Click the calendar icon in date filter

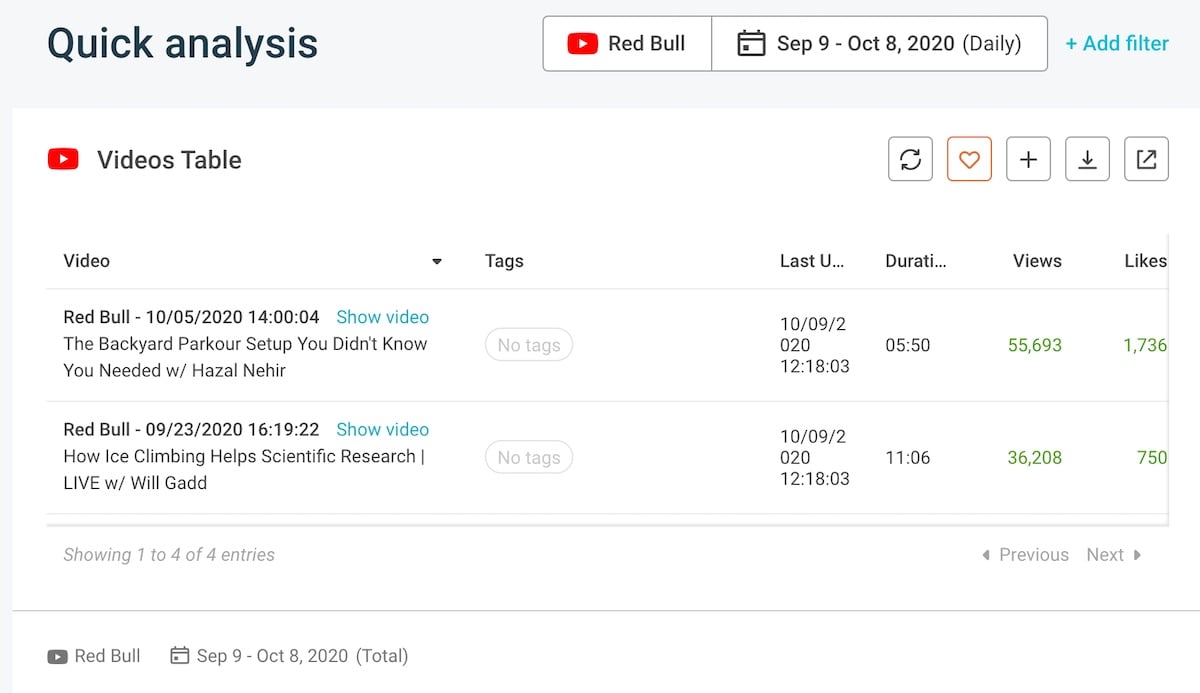coord(751,44)
